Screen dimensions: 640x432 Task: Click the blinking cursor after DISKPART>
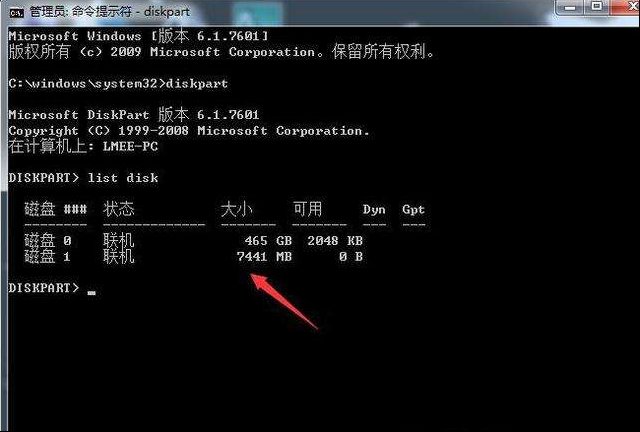92,292
